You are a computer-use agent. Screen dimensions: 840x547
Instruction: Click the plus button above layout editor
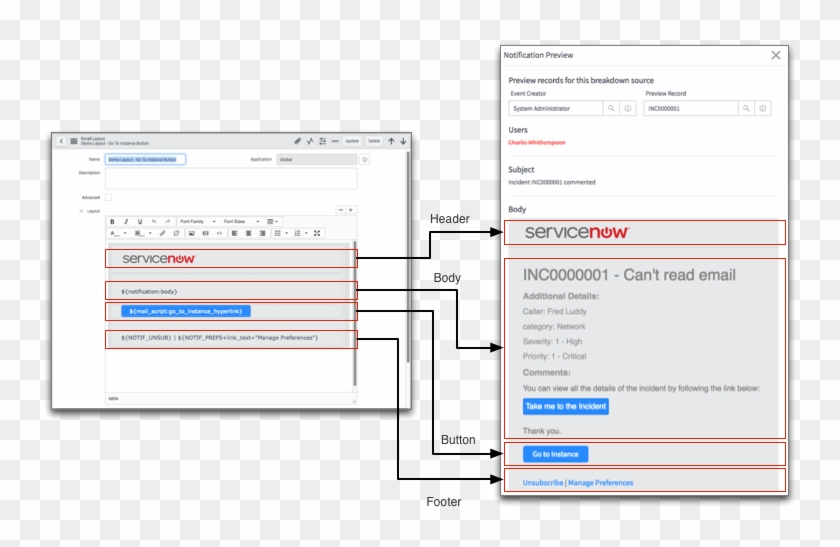[x=351, y=210]
